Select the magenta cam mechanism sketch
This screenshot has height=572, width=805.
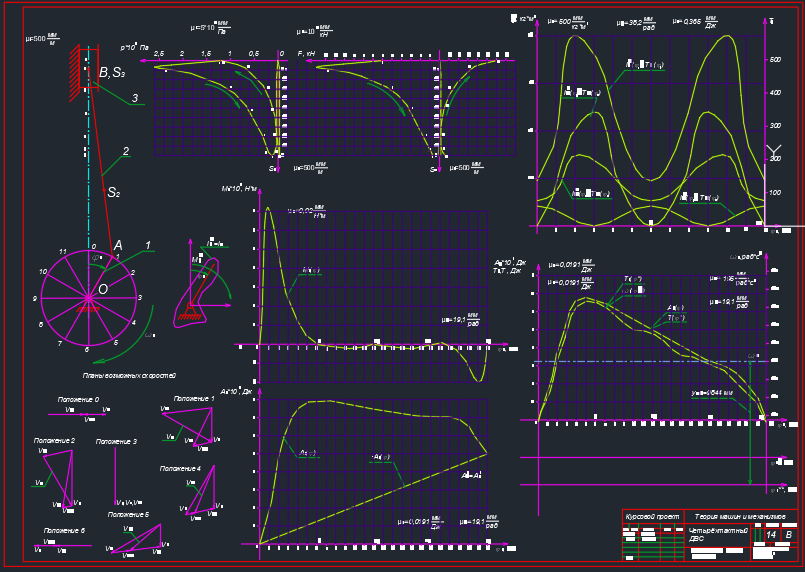point(197,291)
